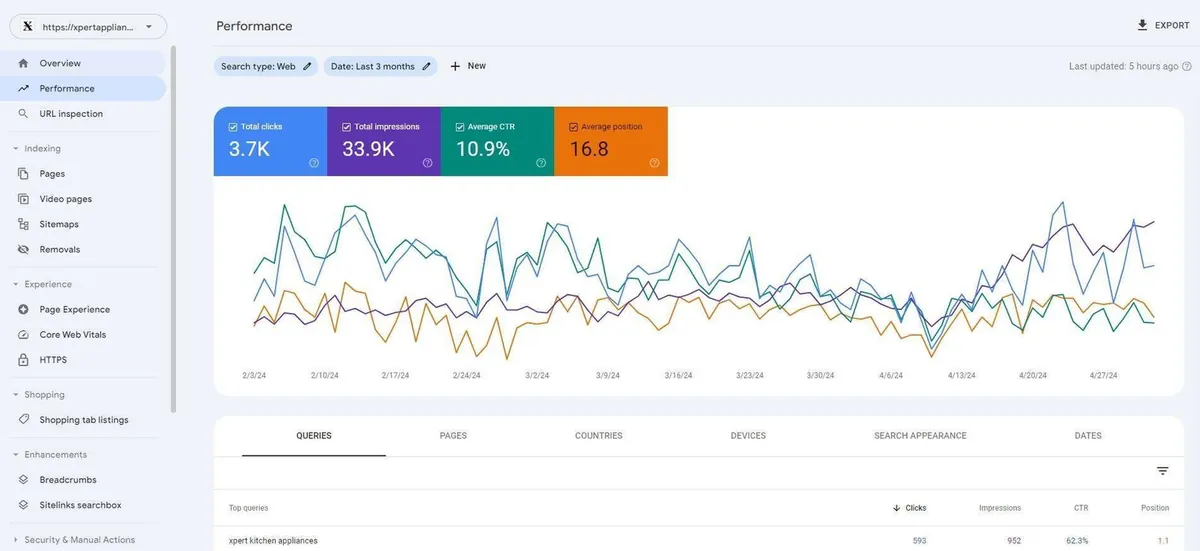Sort by CTR column header
This screenshot has height=551, width=1200.
click(x=1081, y=508)
